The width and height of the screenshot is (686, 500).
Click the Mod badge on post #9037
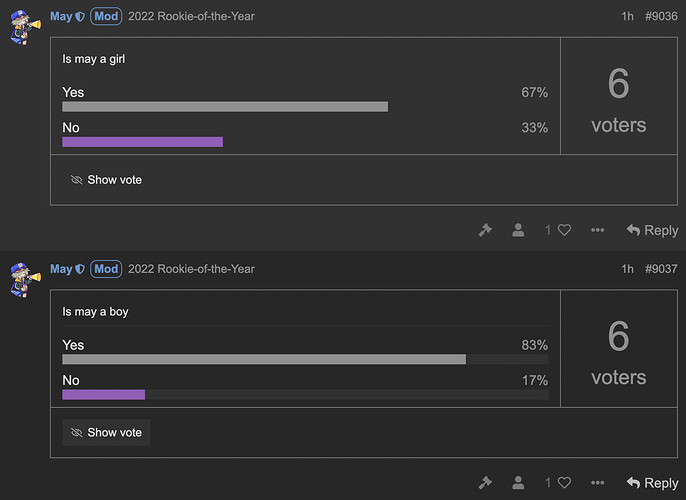tap(106, 269)
